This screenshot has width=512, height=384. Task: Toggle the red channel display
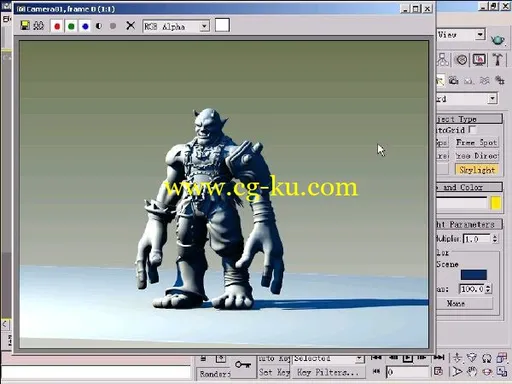coord(57,26)
